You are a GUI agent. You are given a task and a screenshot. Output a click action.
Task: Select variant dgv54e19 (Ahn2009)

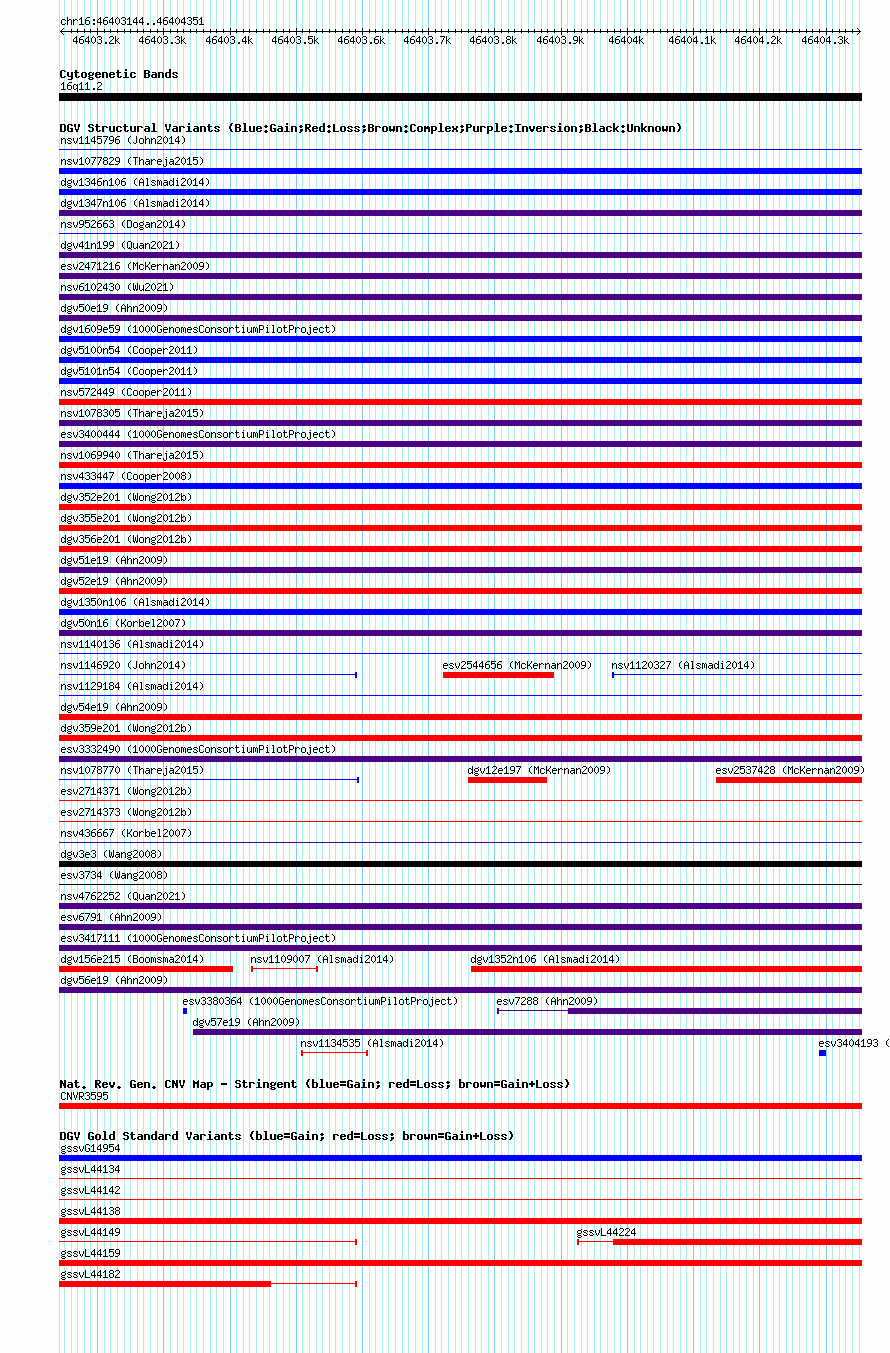pos(460,717)
